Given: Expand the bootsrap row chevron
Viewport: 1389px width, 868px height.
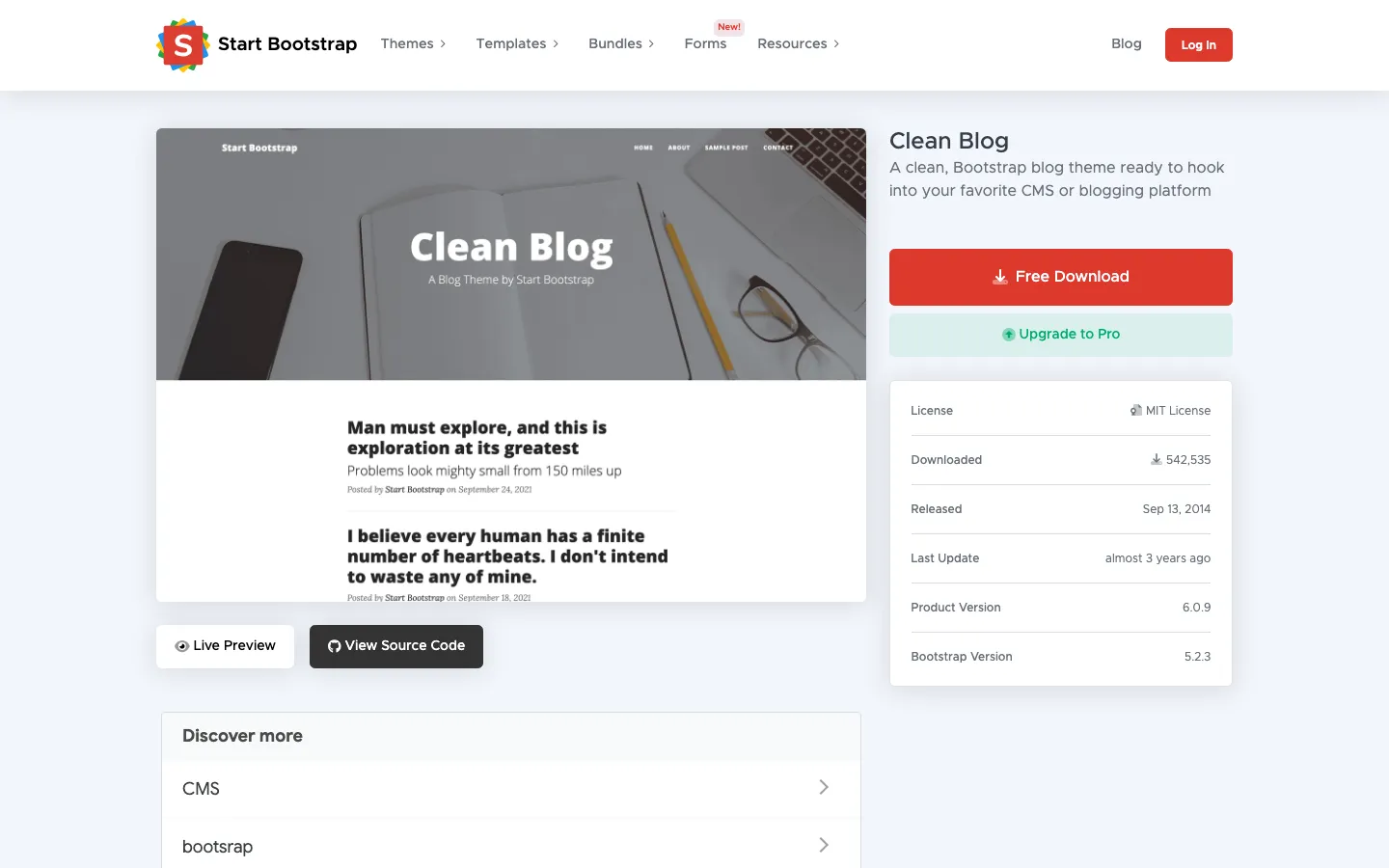Looking at the screenshot, I should 824,846.
